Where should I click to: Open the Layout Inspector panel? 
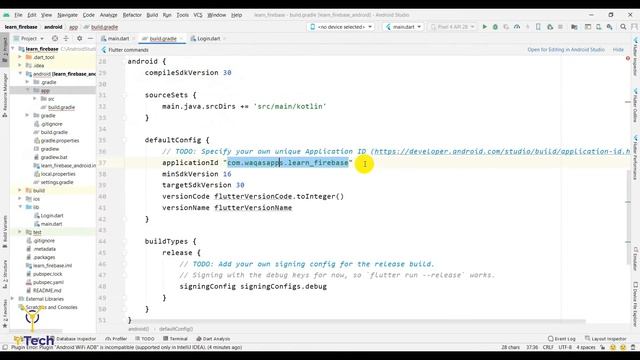pyautogui.click(x=606, y=339)
